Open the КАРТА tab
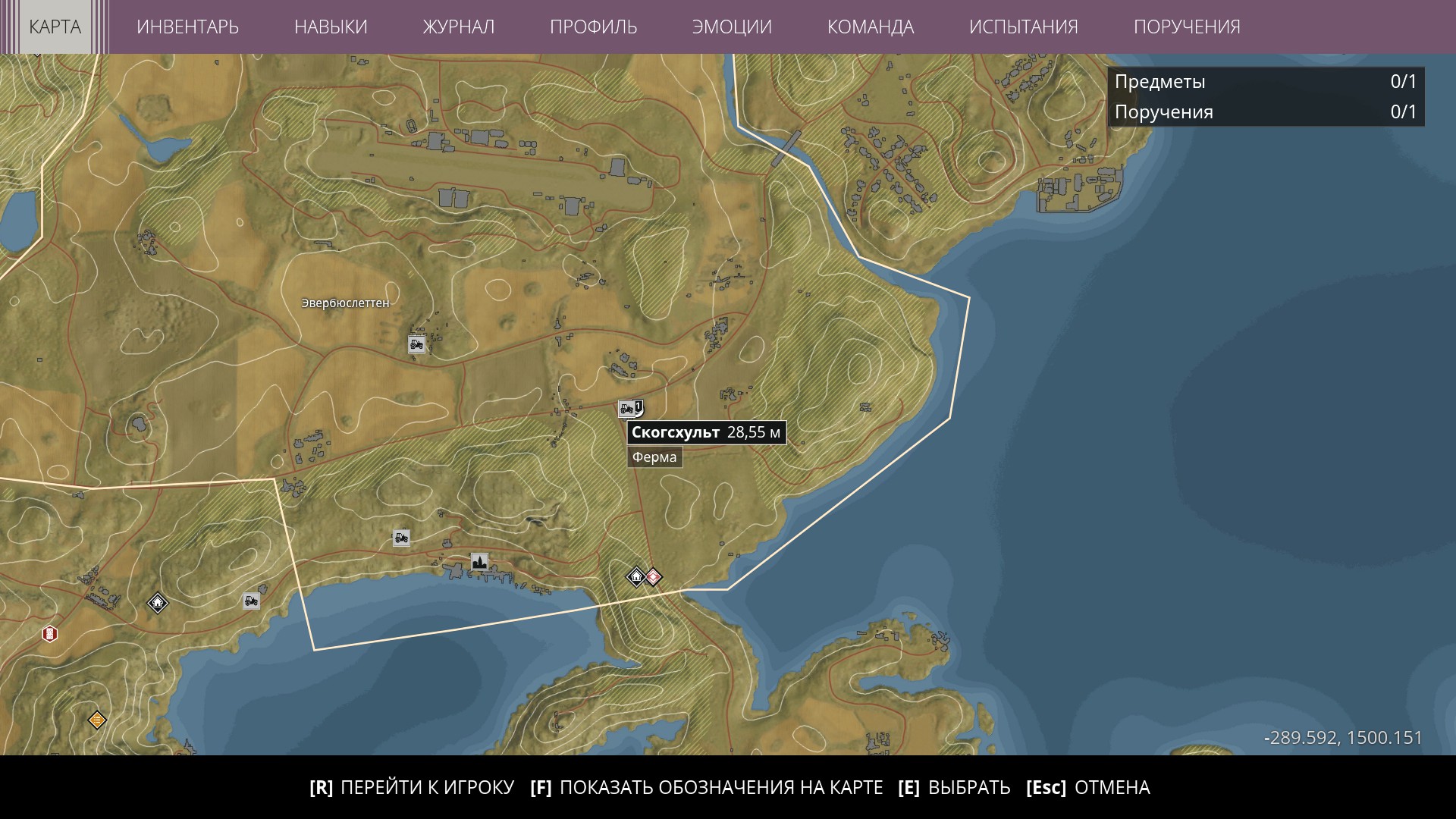The height and width of the screenshot is (819, 1456). 55,27
